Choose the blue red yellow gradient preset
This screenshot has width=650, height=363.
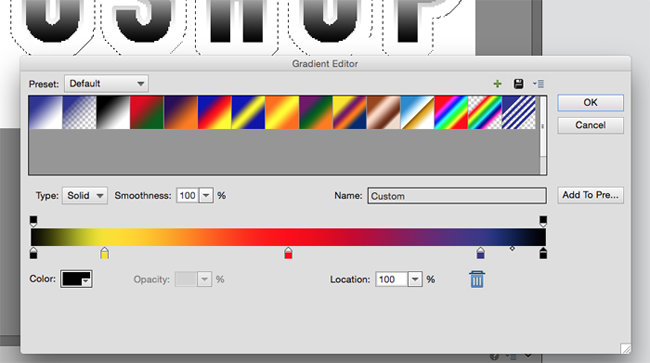[215, 112]
